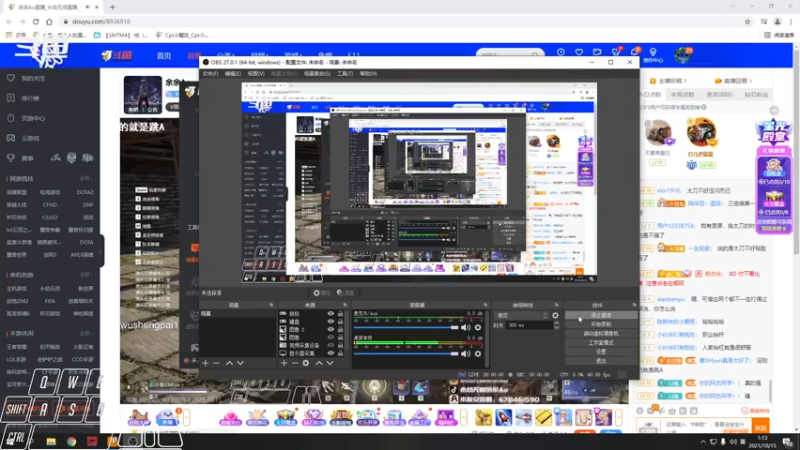Viewport: 800px width, 450px height.
Task: Pop out Scenes dock via header icon
Action: click(x=271, y=305)
